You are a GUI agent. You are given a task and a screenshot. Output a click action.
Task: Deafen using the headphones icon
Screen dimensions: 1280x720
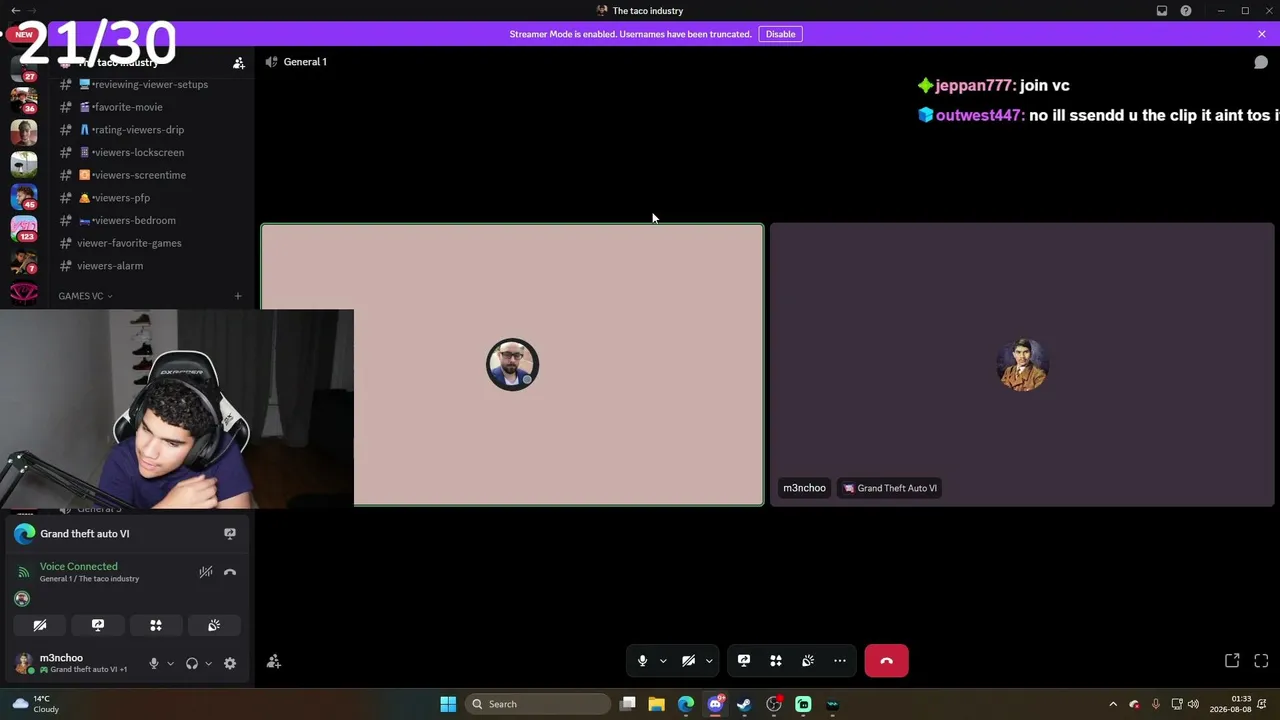192,663
